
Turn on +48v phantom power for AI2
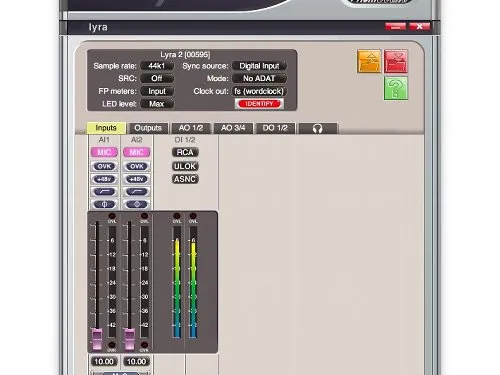point(137,179)
